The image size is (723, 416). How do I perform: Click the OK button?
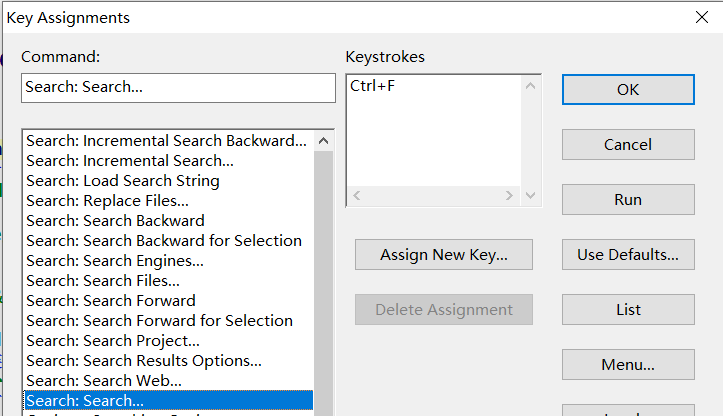tap(628, 89)
